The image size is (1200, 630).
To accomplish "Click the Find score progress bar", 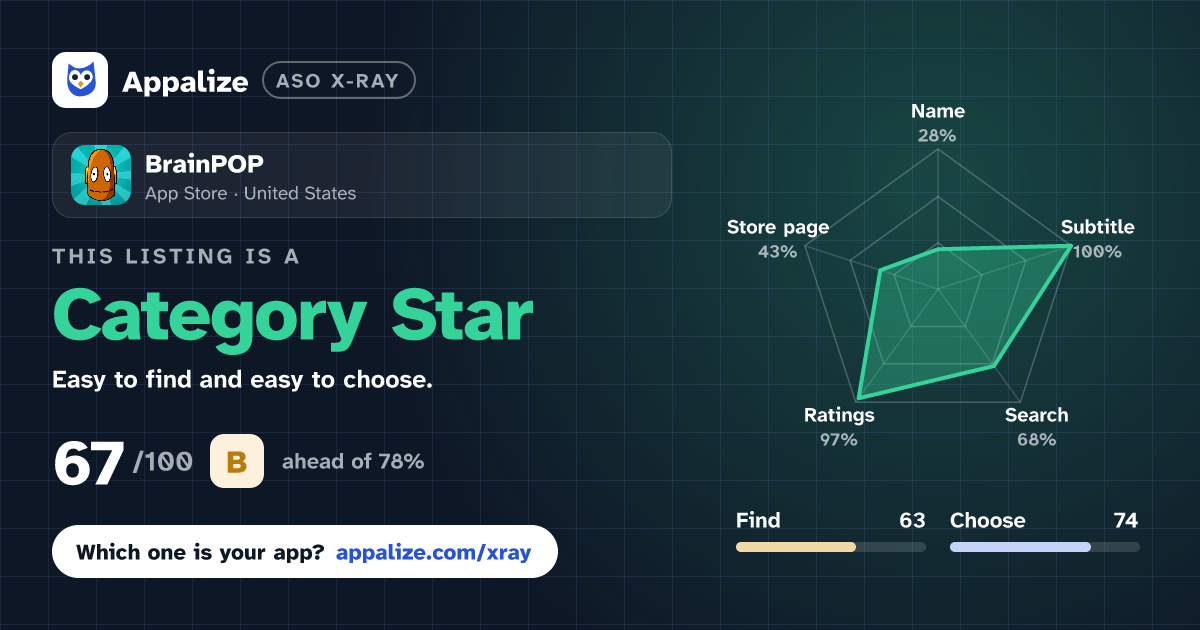I will coord(830,547).
